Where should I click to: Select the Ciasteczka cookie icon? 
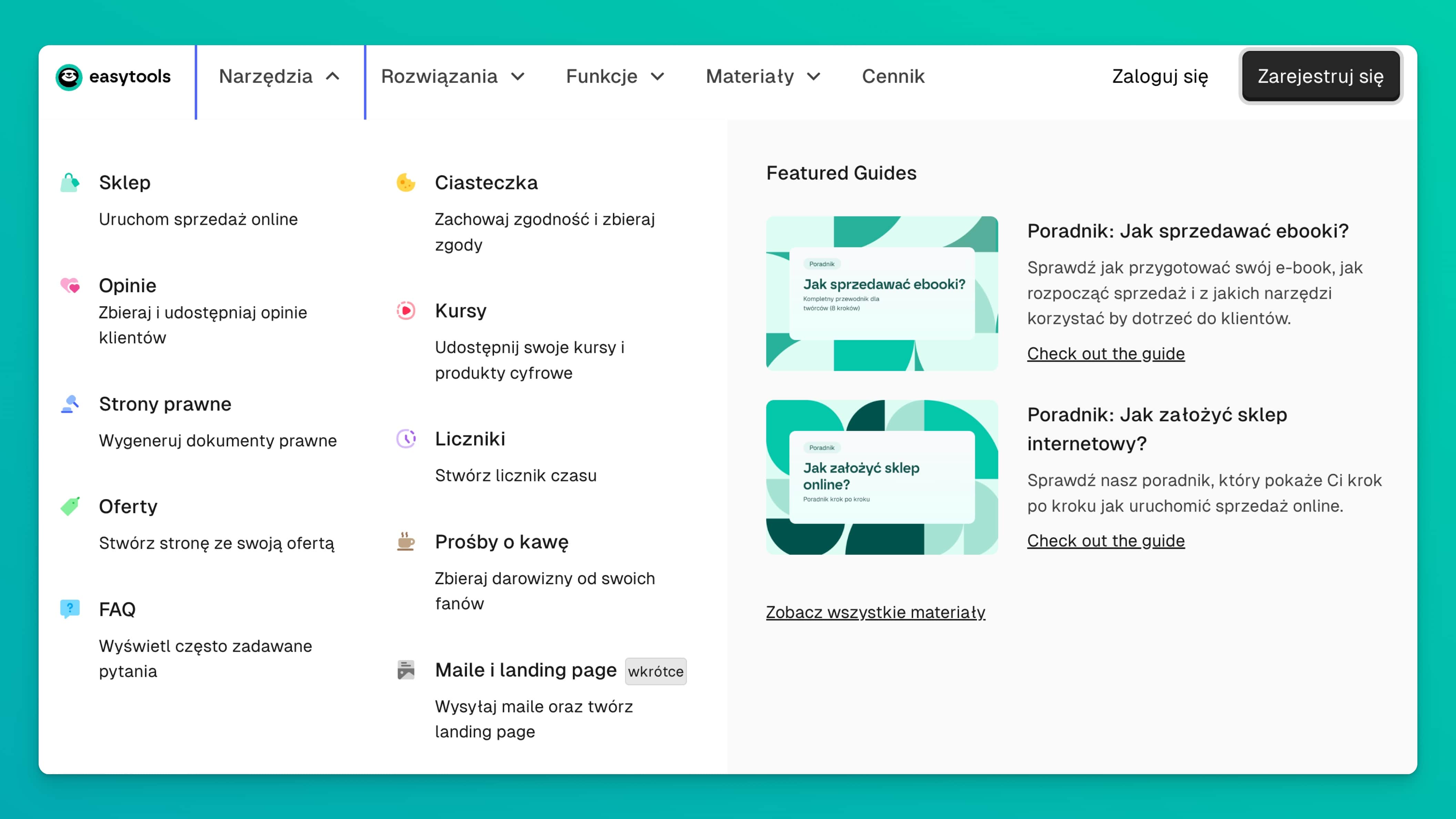click(x=406, y=182)
